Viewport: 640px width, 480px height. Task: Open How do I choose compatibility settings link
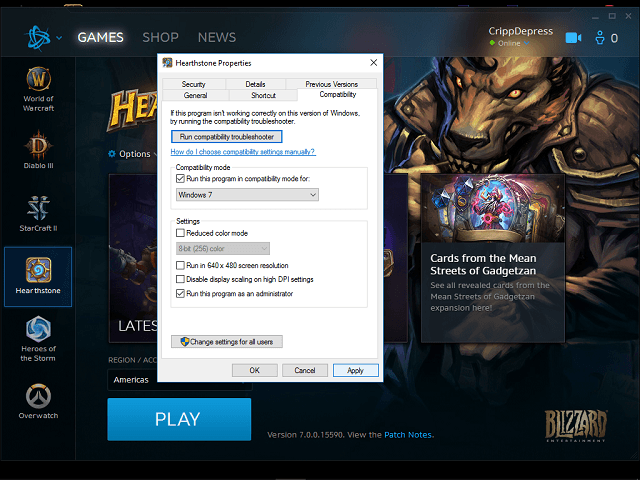243,152
